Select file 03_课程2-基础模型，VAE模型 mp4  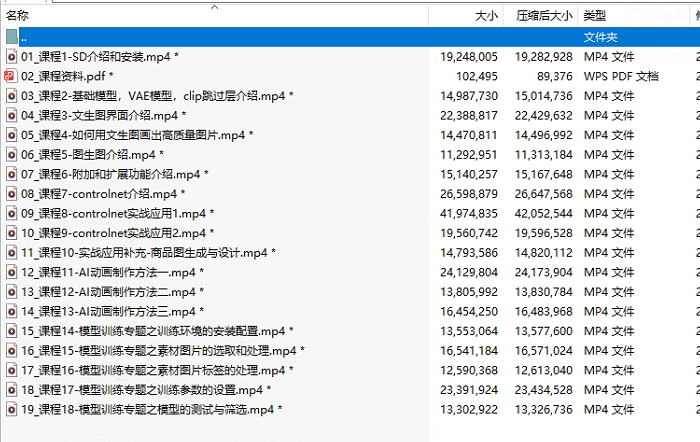(152, 96)
